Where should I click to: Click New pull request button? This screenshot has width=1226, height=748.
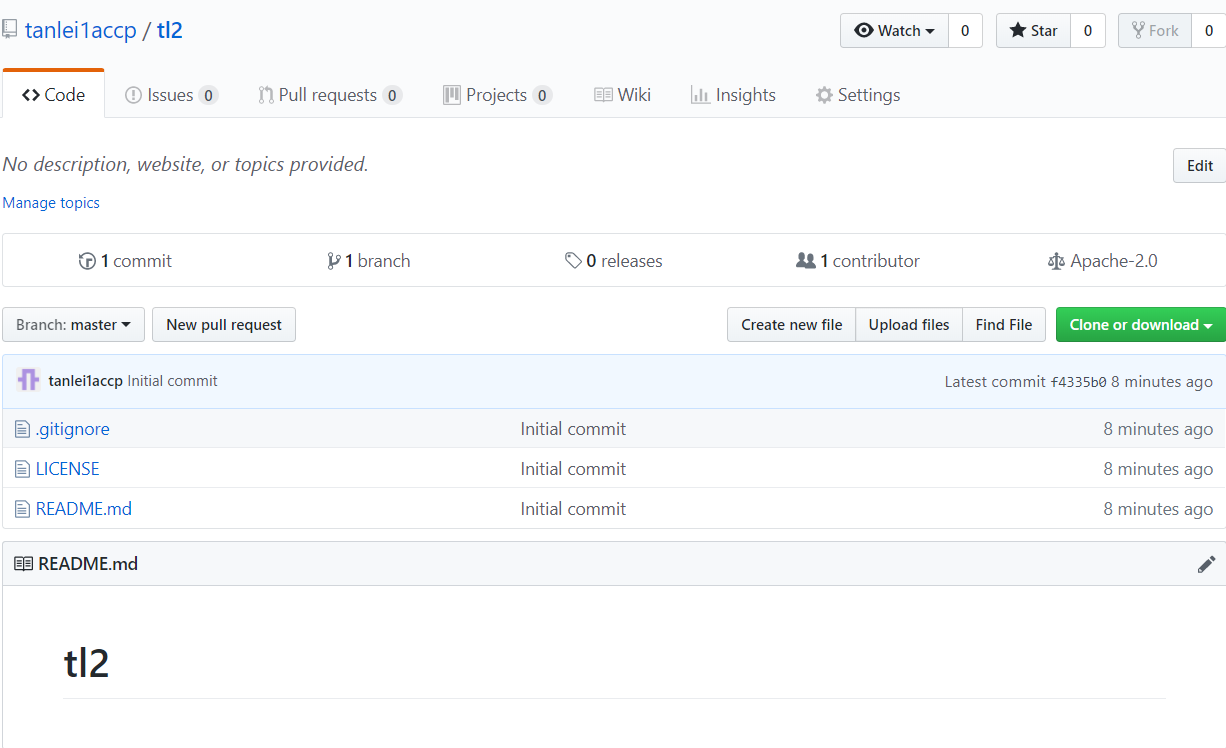(224, 325)
